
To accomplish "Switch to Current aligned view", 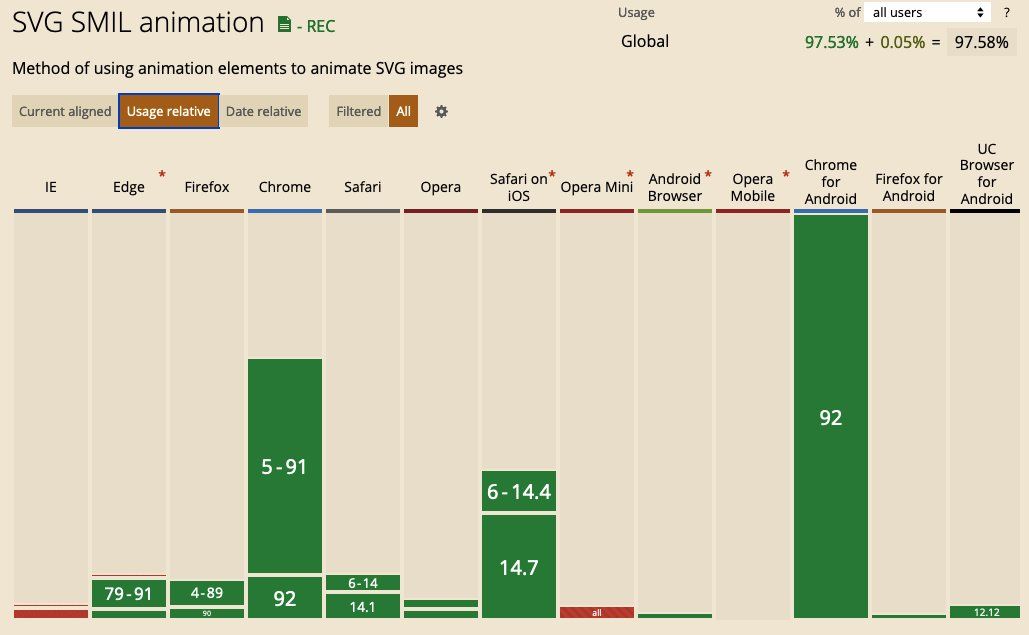I will tap(65, 112).
